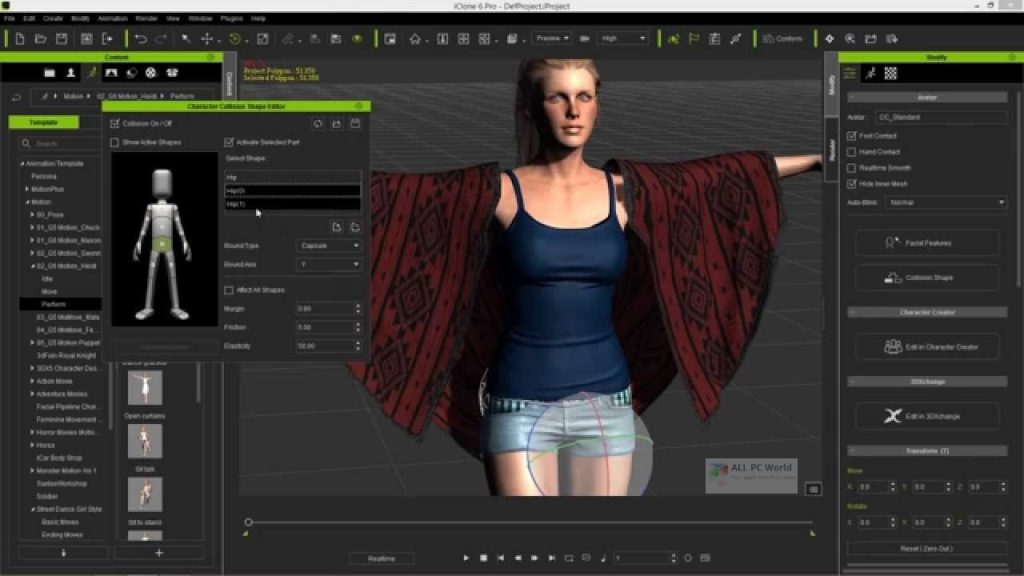Click the save icon in Collision Shape Editor
This screenshot has width=1024, height=576.
click(x=355, y=122)
